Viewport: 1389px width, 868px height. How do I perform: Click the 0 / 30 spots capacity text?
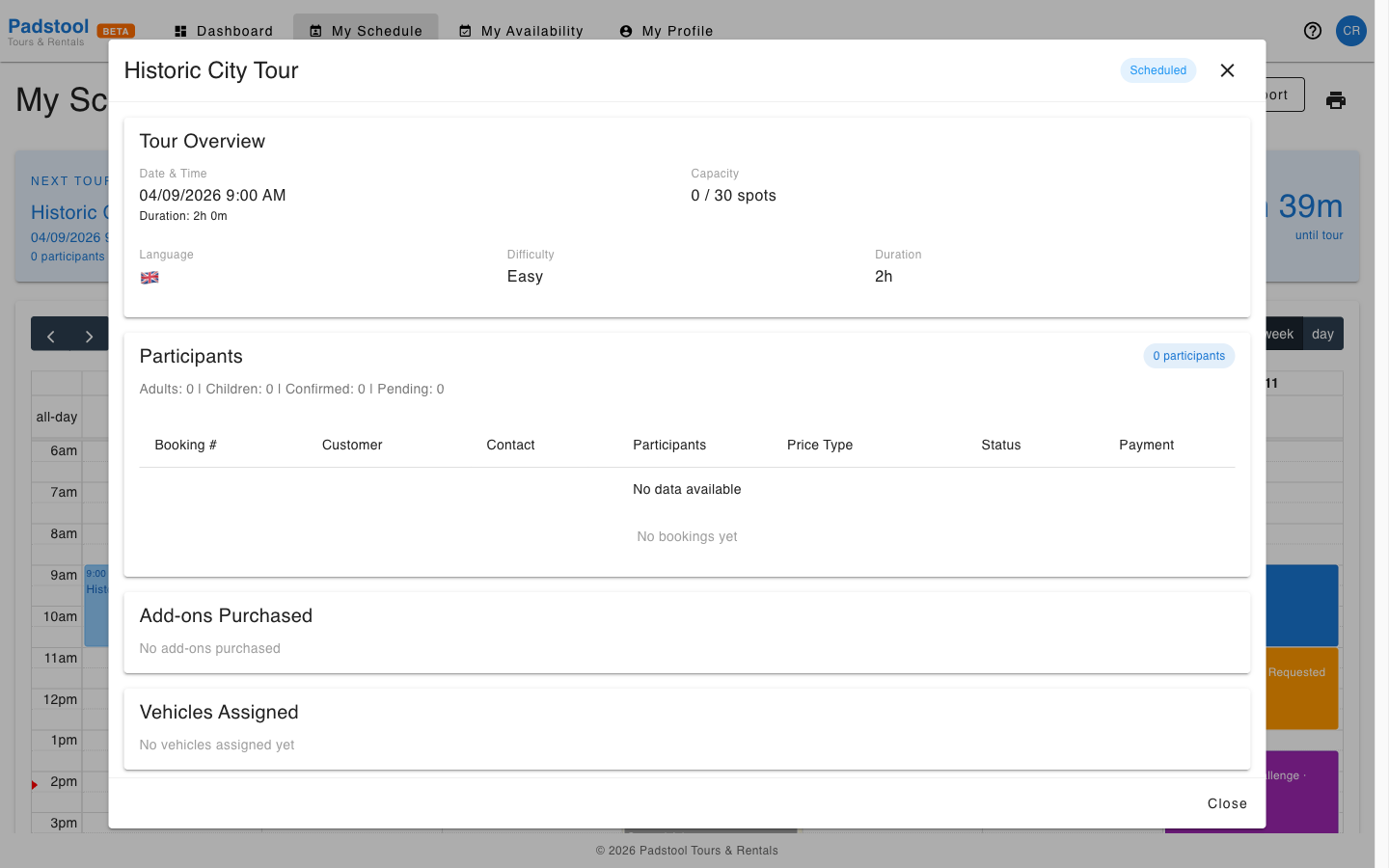click(733, 195)
